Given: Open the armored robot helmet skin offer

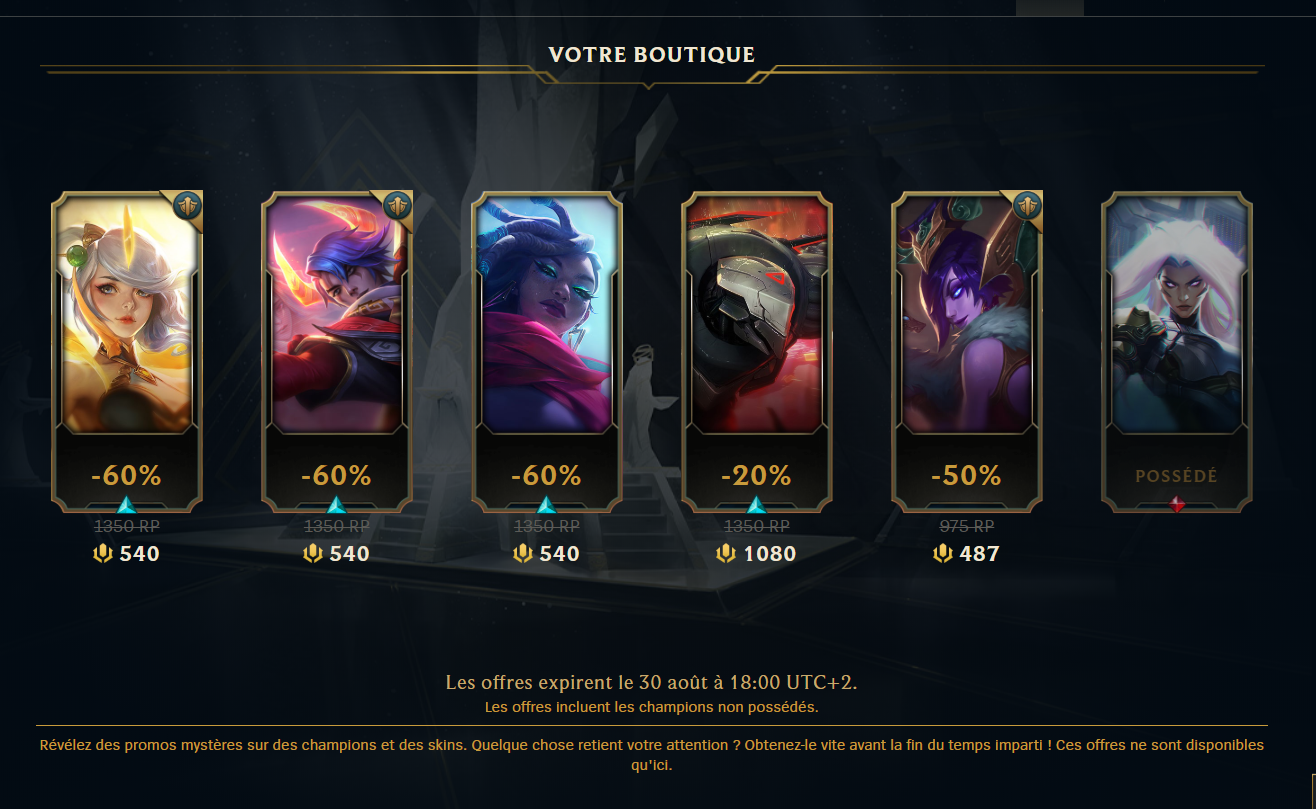Looking at the screenshot, I should (757, 351).
